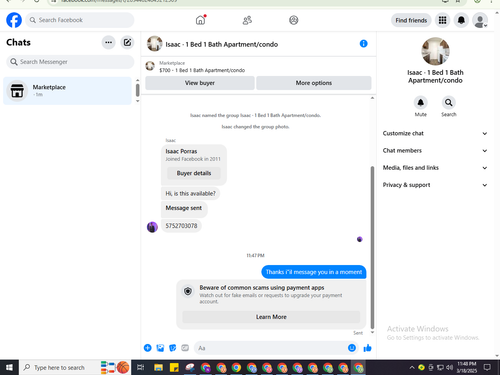Click Buyer details button

194,173
